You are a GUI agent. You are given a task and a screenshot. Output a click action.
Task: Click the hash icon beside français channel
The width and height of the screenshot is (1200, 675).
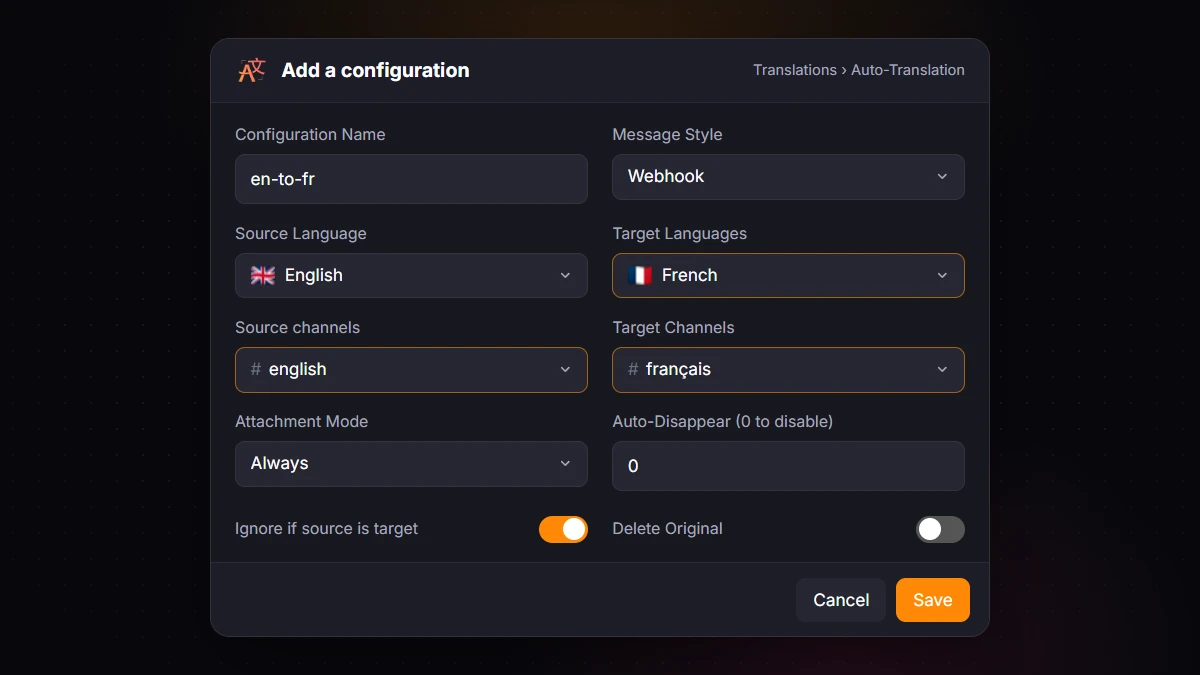pyautogui.click(x=633, y=369)
